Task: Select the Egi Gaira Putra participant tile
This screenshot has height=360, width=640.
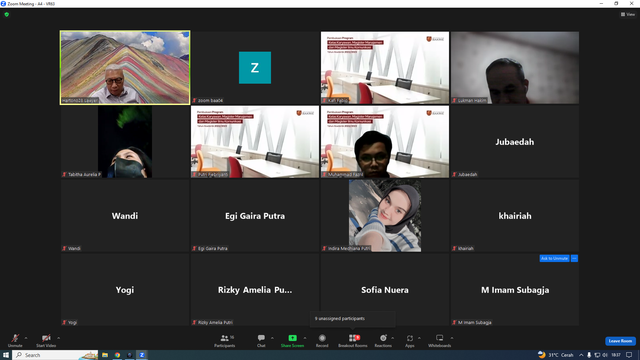Action: coord(255,216)
